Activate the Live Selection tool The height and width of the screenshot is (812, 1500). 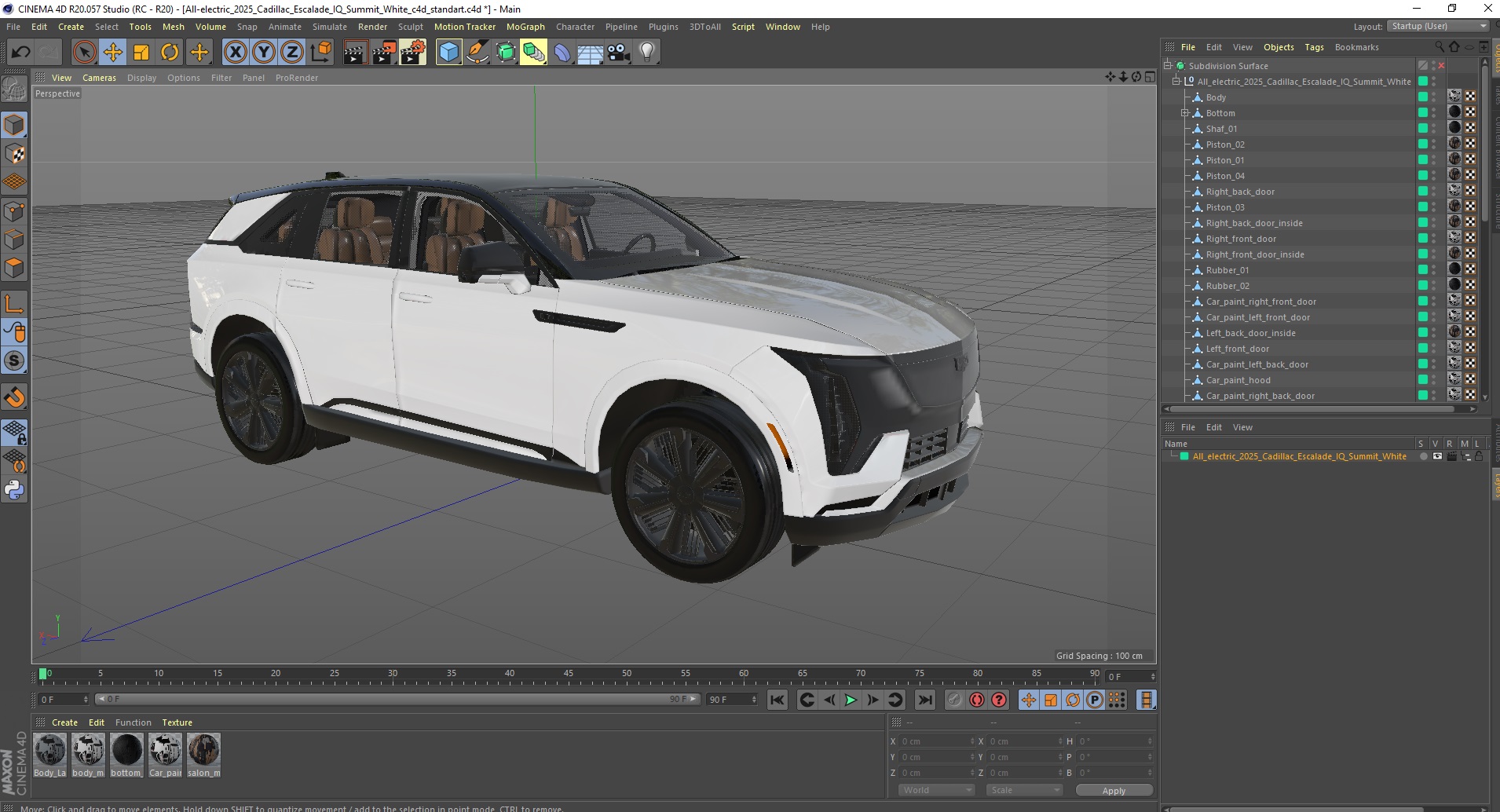[x=84, y=53]
